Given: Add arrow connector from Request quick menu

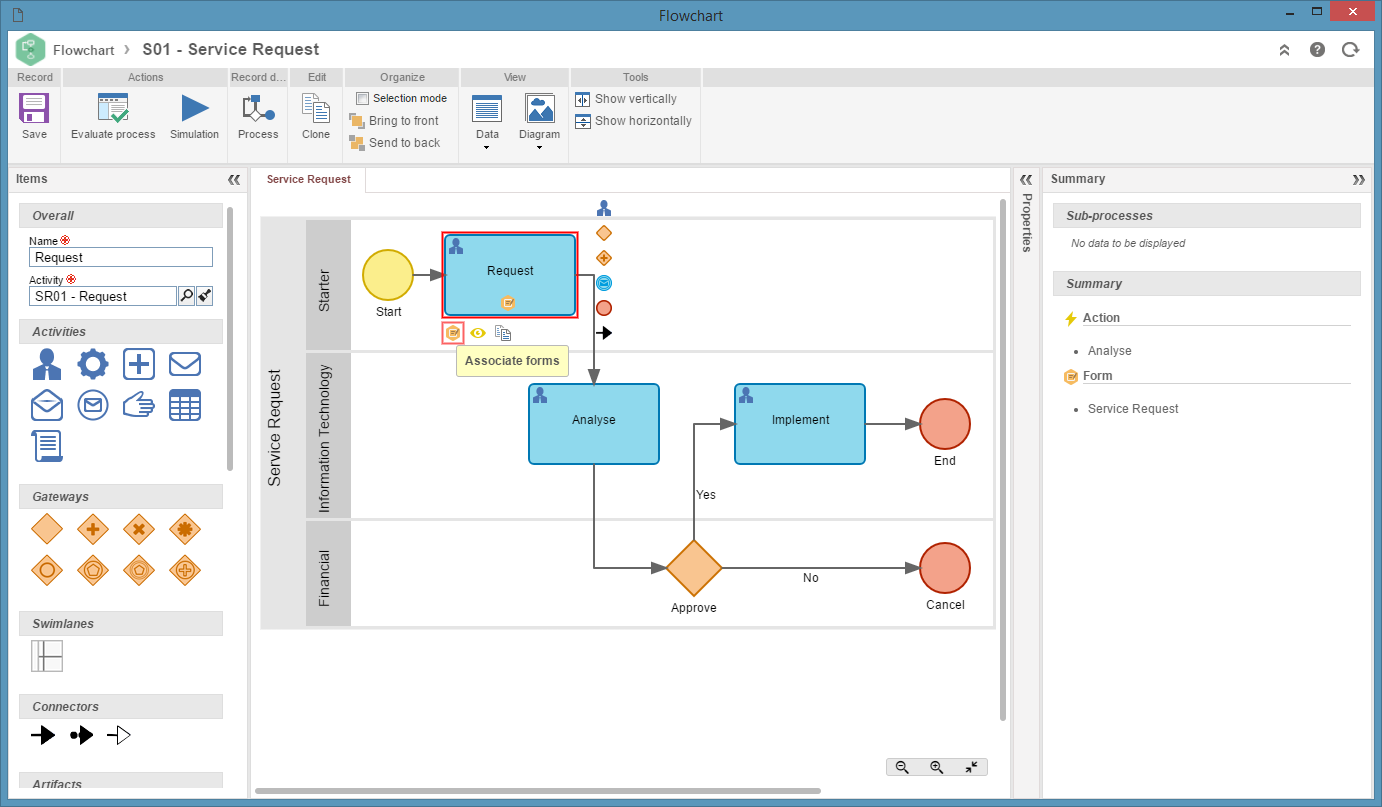Looking at the screenshot, I should point(604,333).
